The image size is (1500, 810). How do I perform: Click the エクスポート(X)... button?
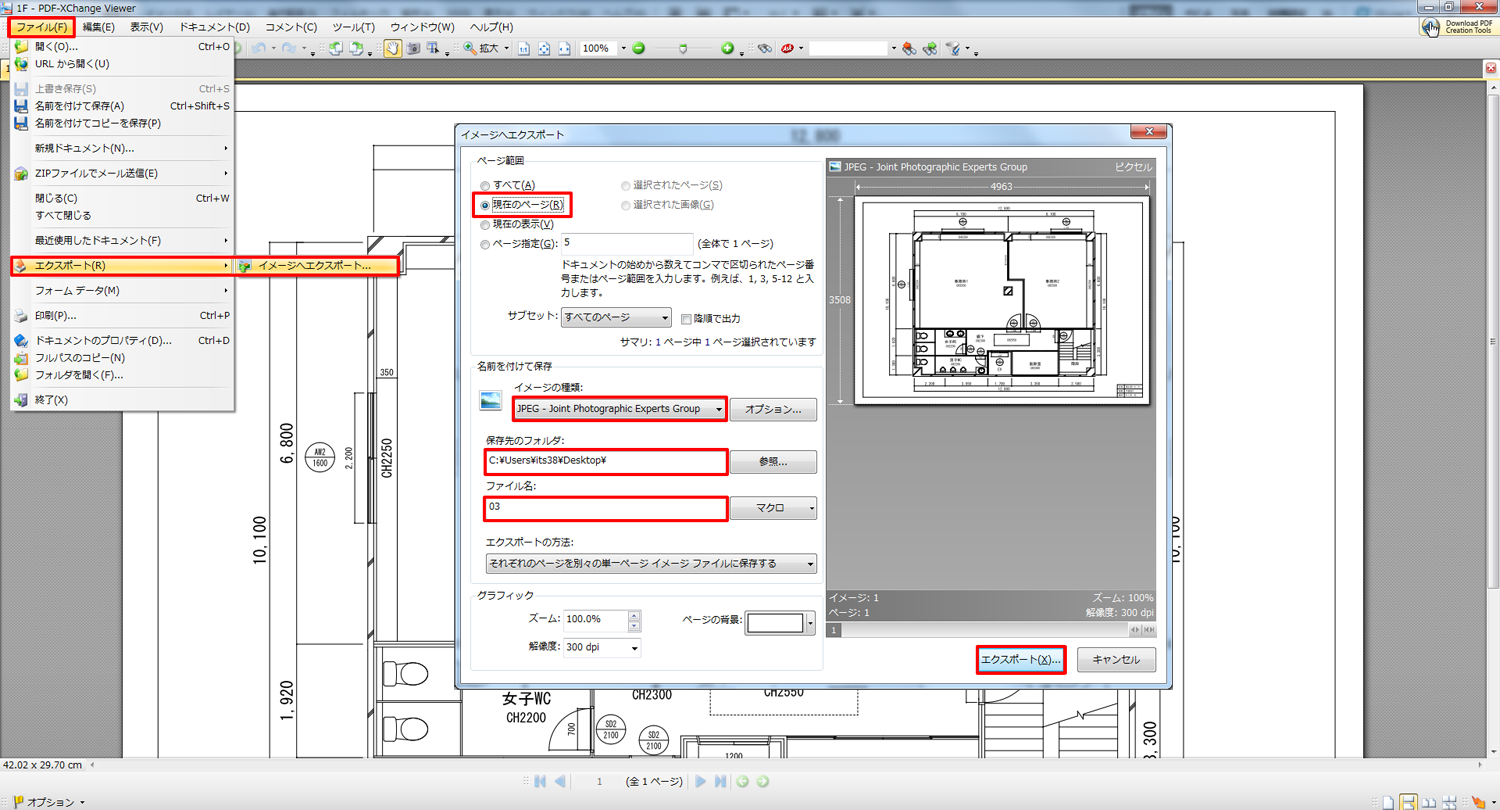pyautogui.click(x=1020, y=660)
